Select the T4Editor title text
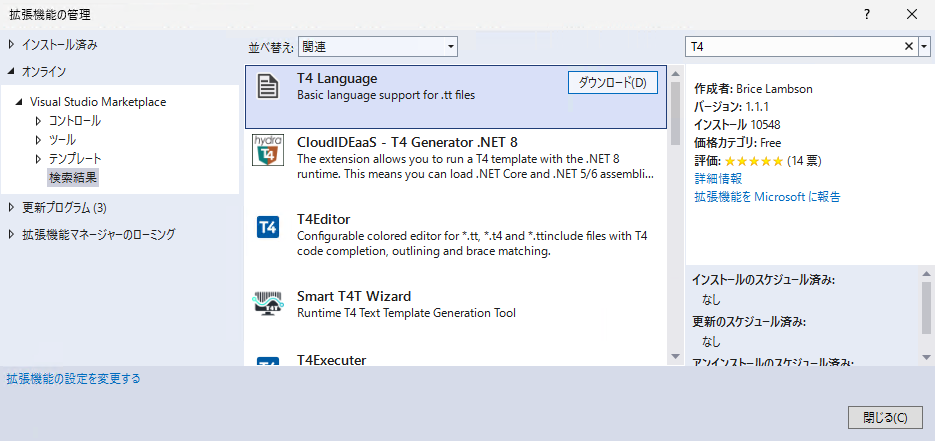This screenshot has width=935, height=441. pos(324,219)
